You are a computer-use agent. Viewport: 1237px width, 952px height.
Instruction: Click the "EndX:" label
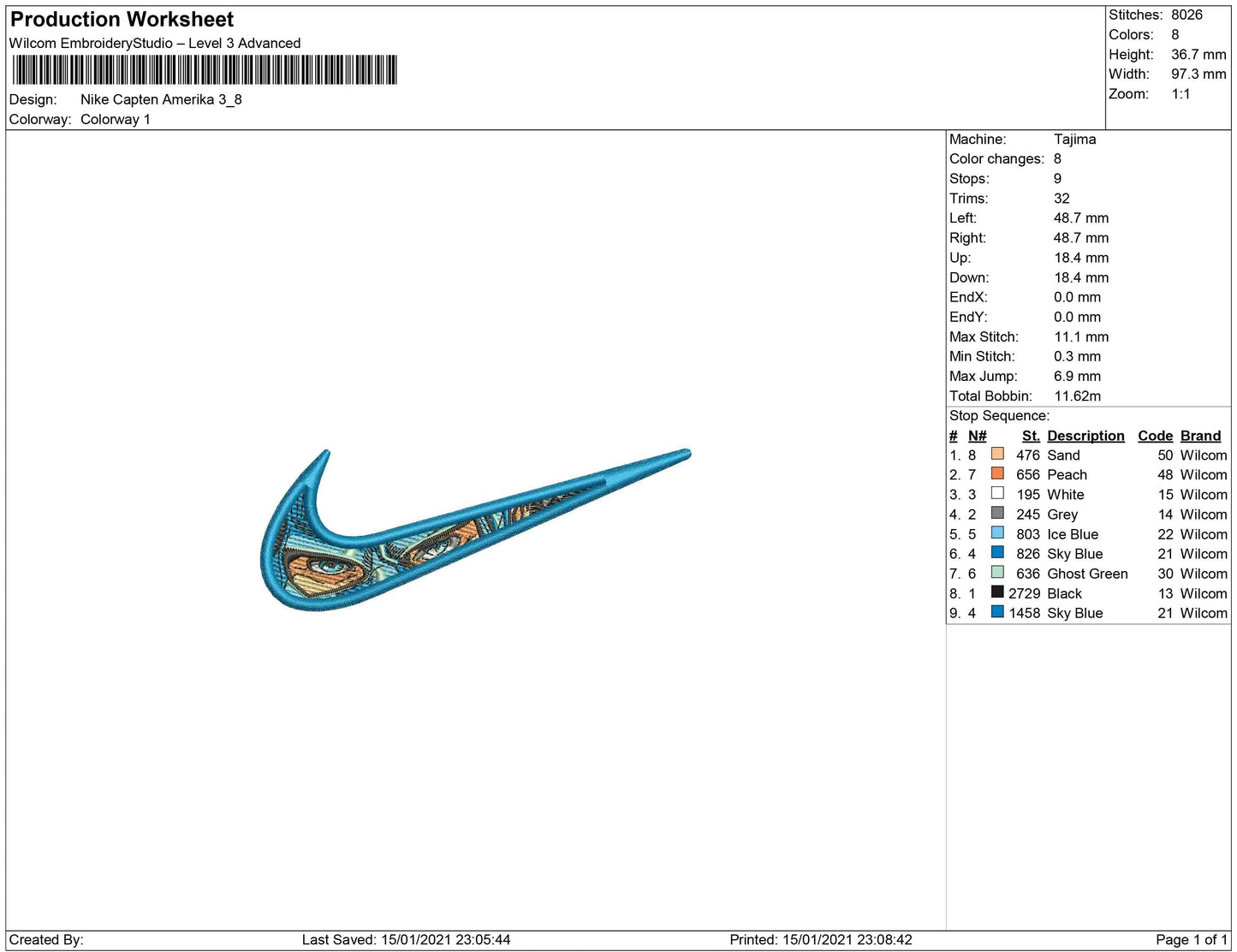tap(968, 297)
